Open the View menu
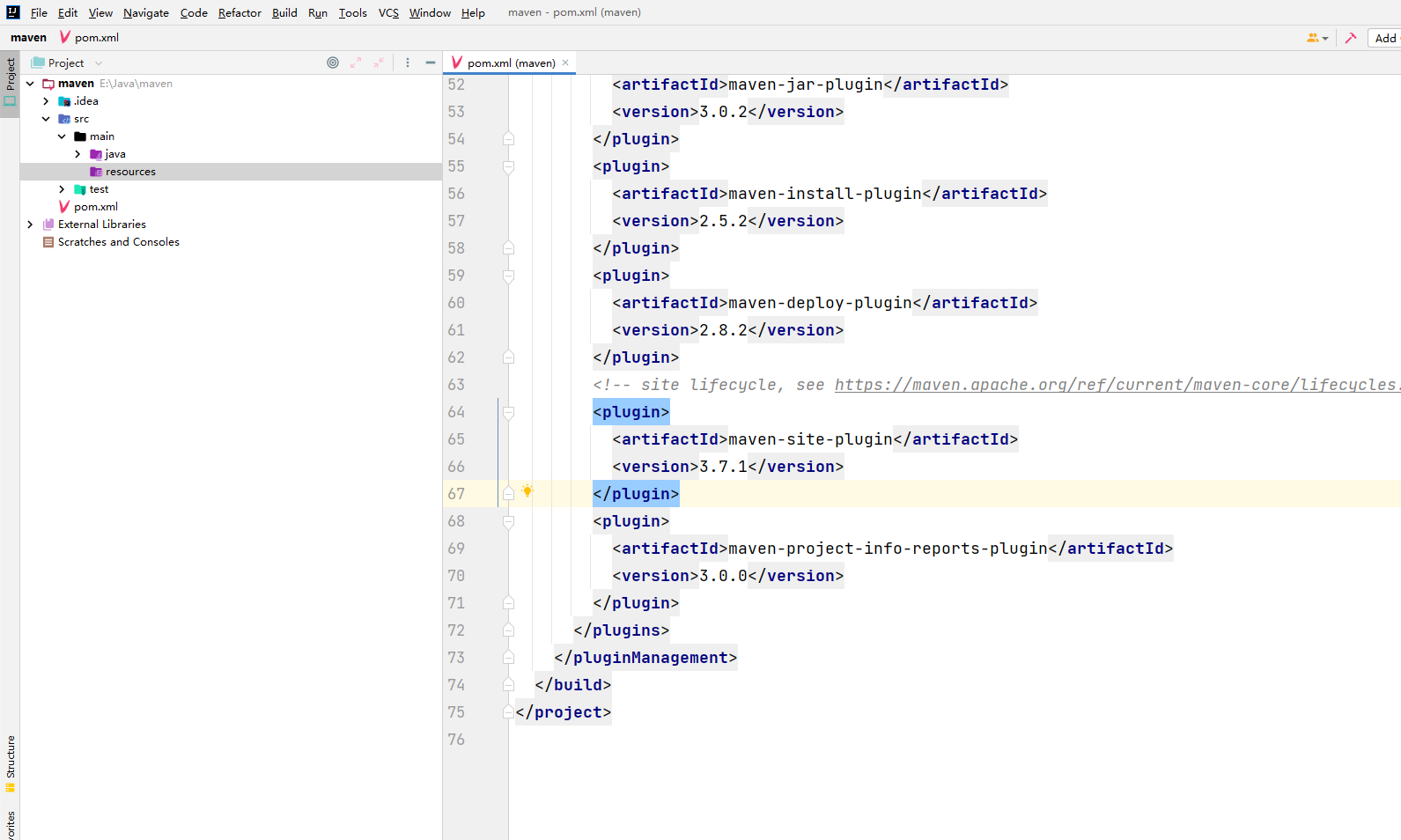Viewport: 1401px width, 840px height. (x=100, y=12)
